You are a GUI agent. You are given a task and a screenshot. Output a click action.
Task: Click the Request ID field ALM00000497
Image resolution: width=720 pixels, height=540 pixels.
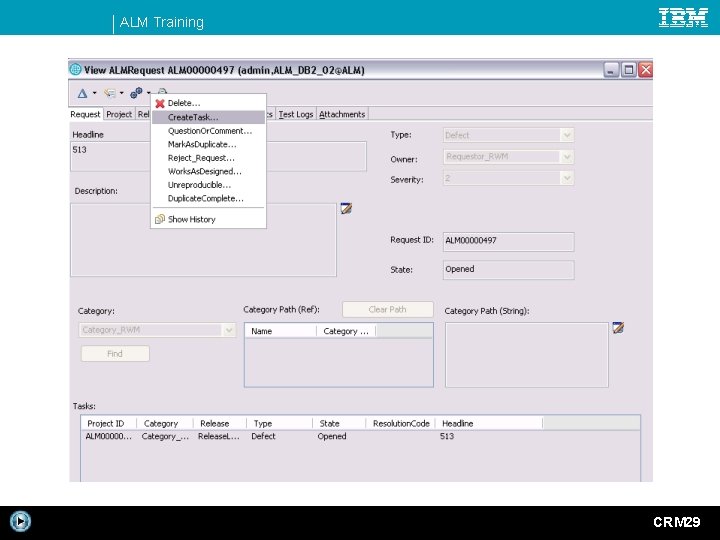point(508,242)
